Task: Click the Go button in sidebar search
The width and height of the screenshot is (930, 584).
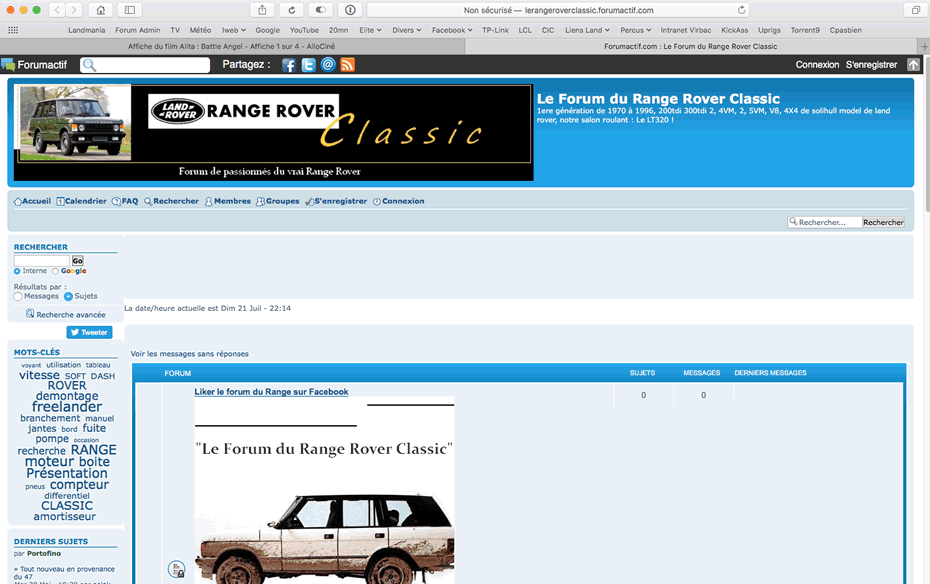Action: [78, 260]
